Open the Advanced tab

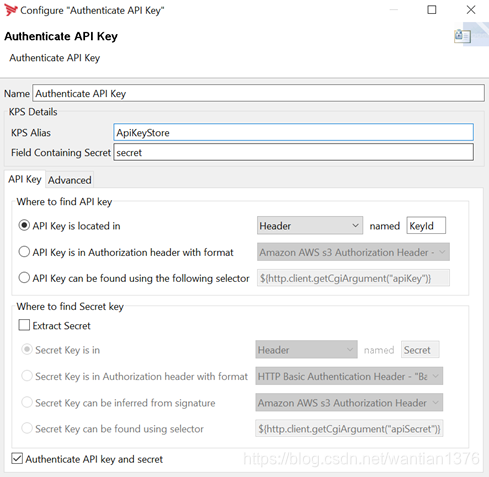[x=70, y=180]
